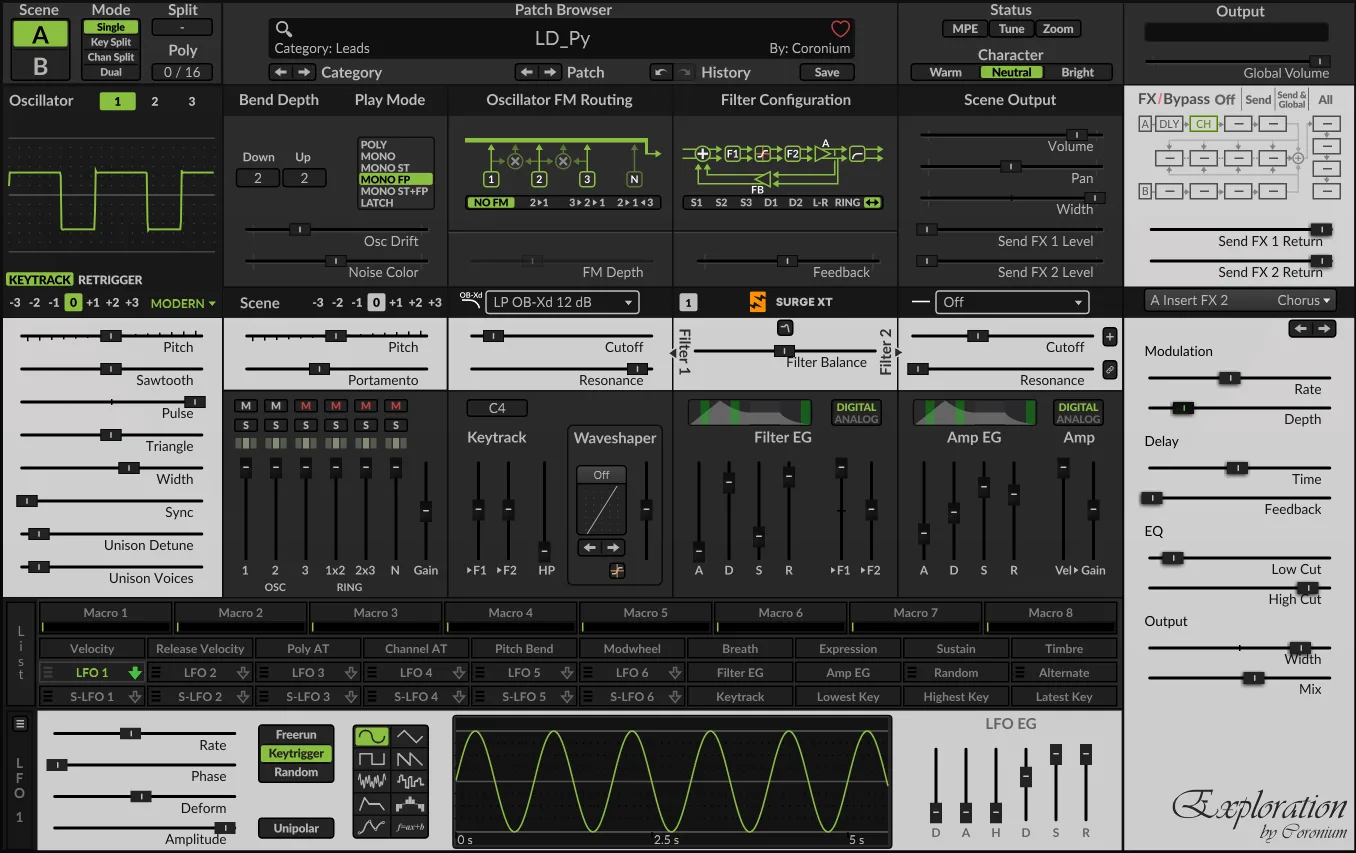Viewport: 1356px width, 853px height.
Task: Enable Unipolar mode for the LFO
Action: [296, 828]
